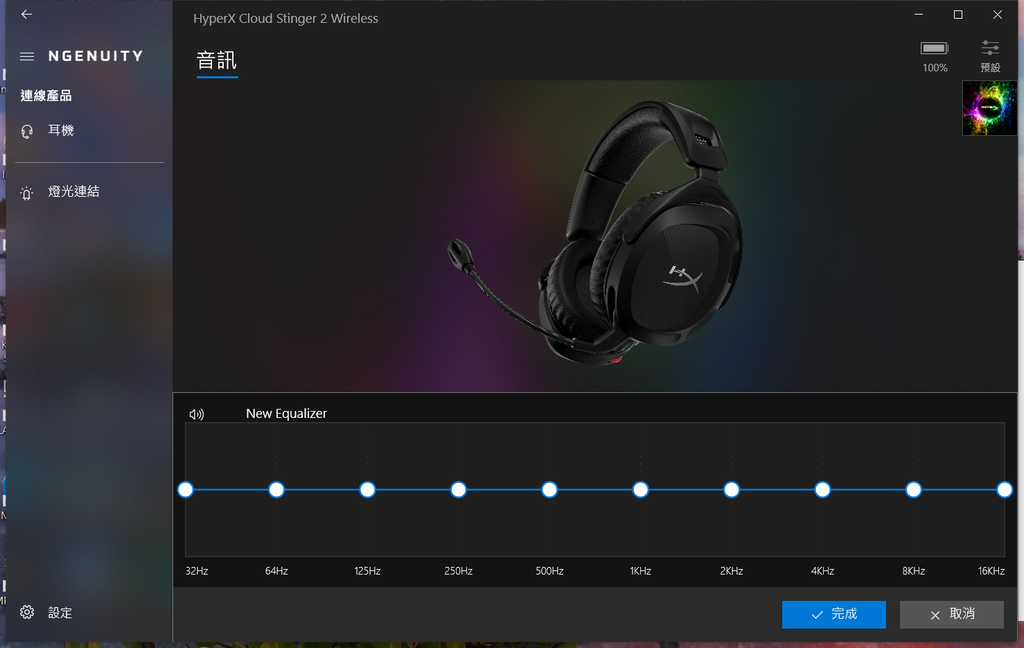This screenshot has height=648, width=1024.
Task: Click the 連線產品 connected products heading
Action: (46, 96)
